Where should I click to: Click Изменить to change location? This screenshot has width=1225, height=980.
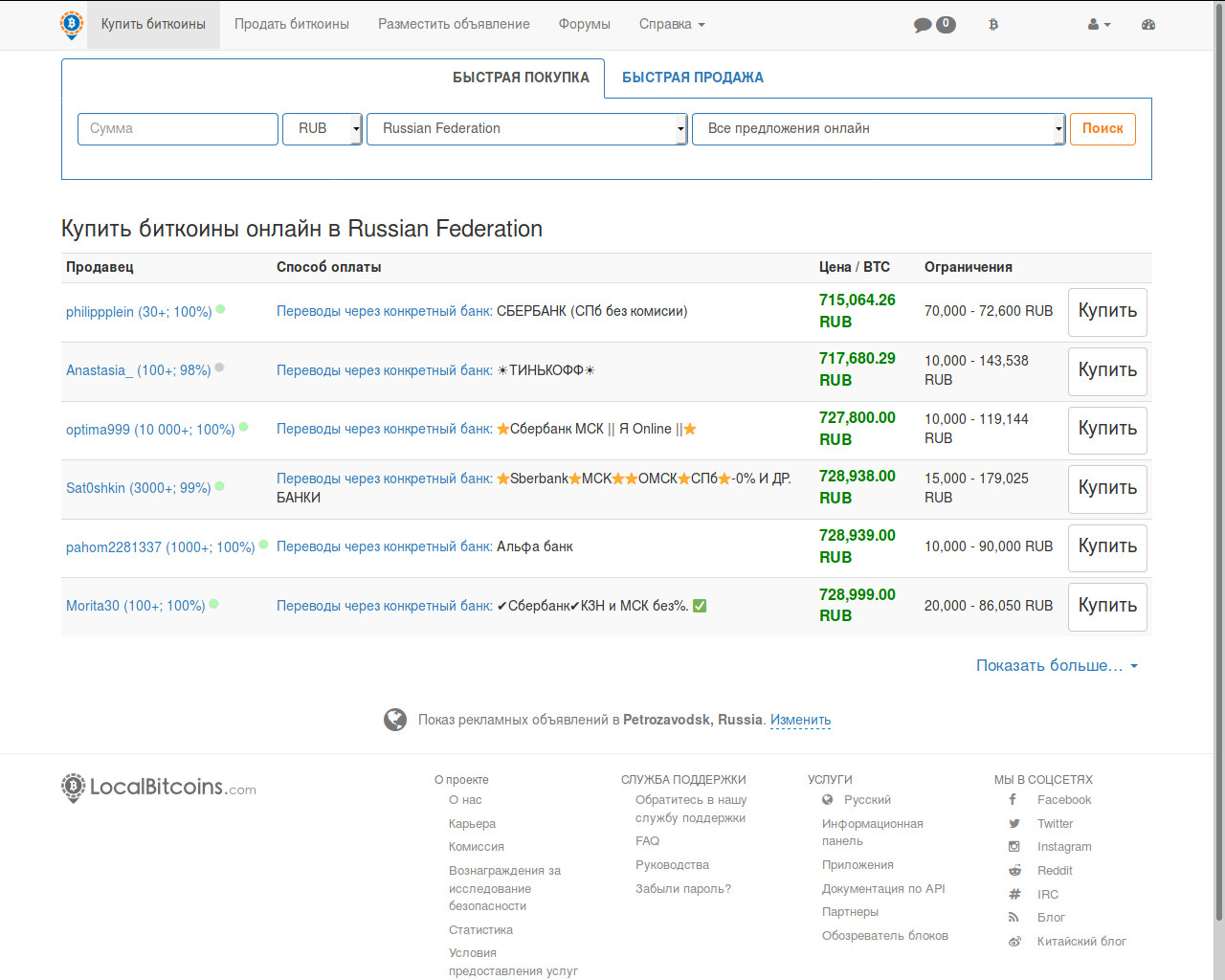800,720
